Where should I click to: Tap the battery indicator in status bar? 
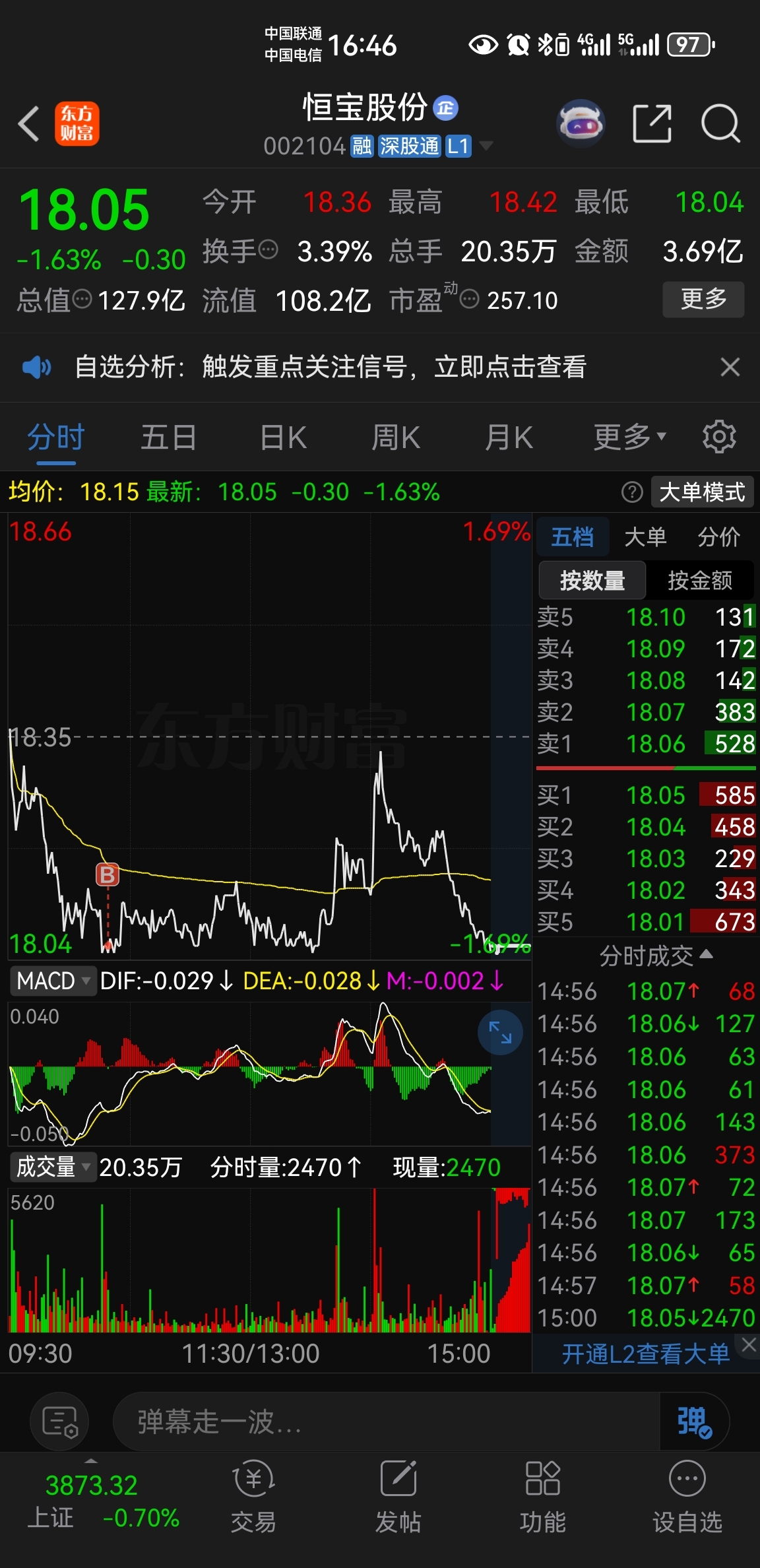pos(691,45)
